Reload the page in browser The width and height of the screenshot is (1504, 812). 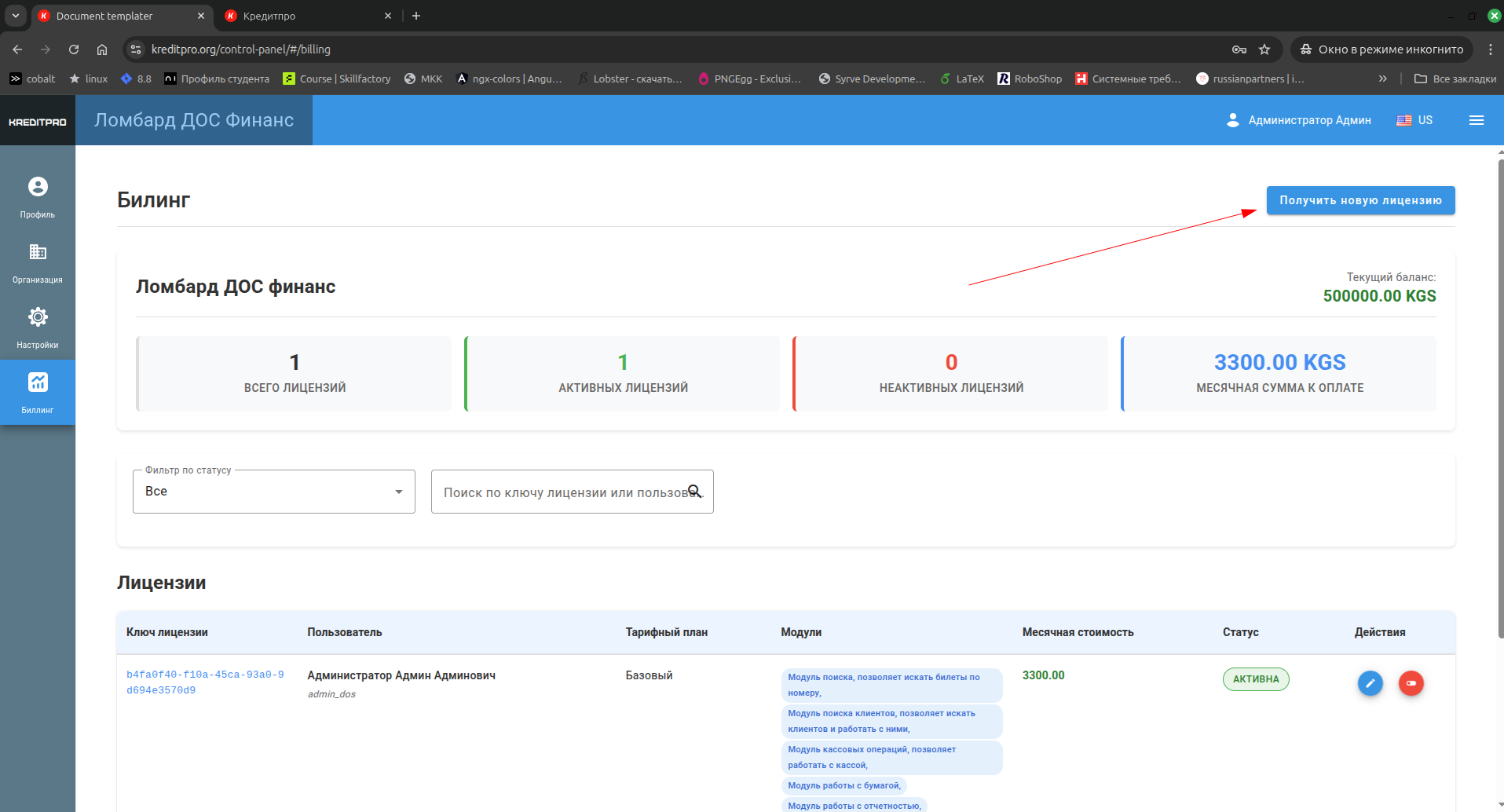(74, 49)
